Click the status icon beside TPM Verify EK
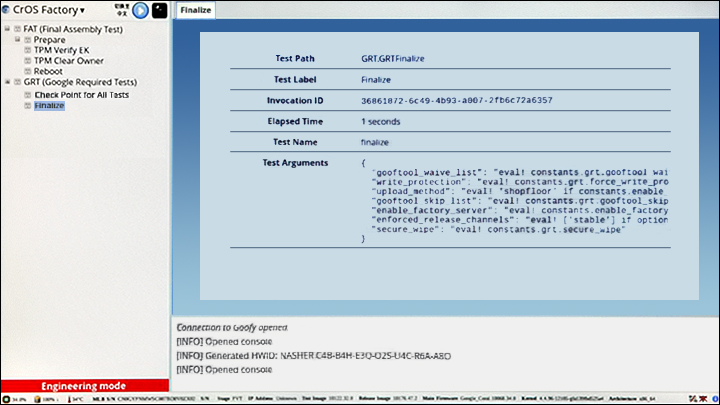The height and width of the screenshot is (405, 720). pos(28,50)
